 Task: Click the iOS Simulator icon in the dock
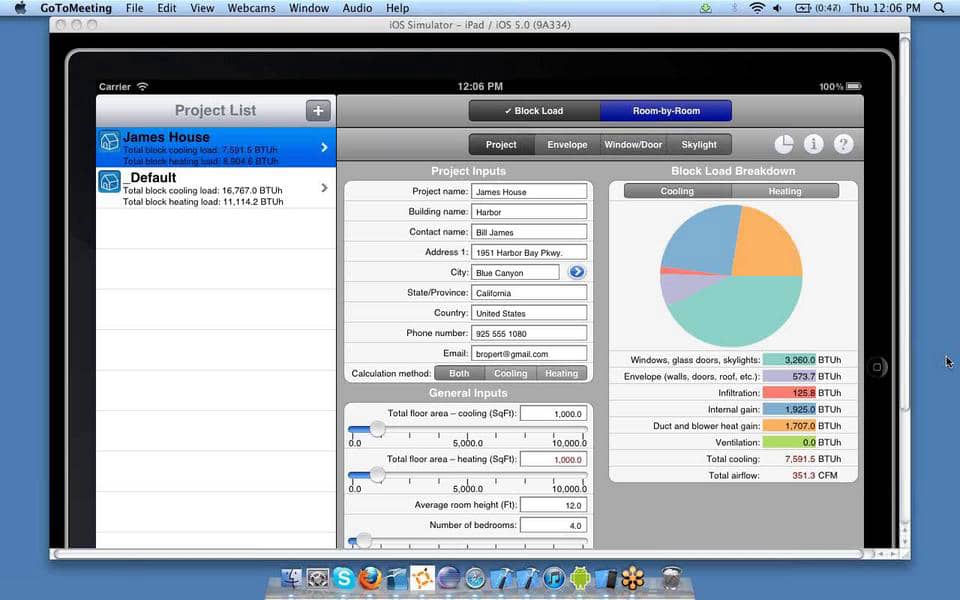[606, 578]
